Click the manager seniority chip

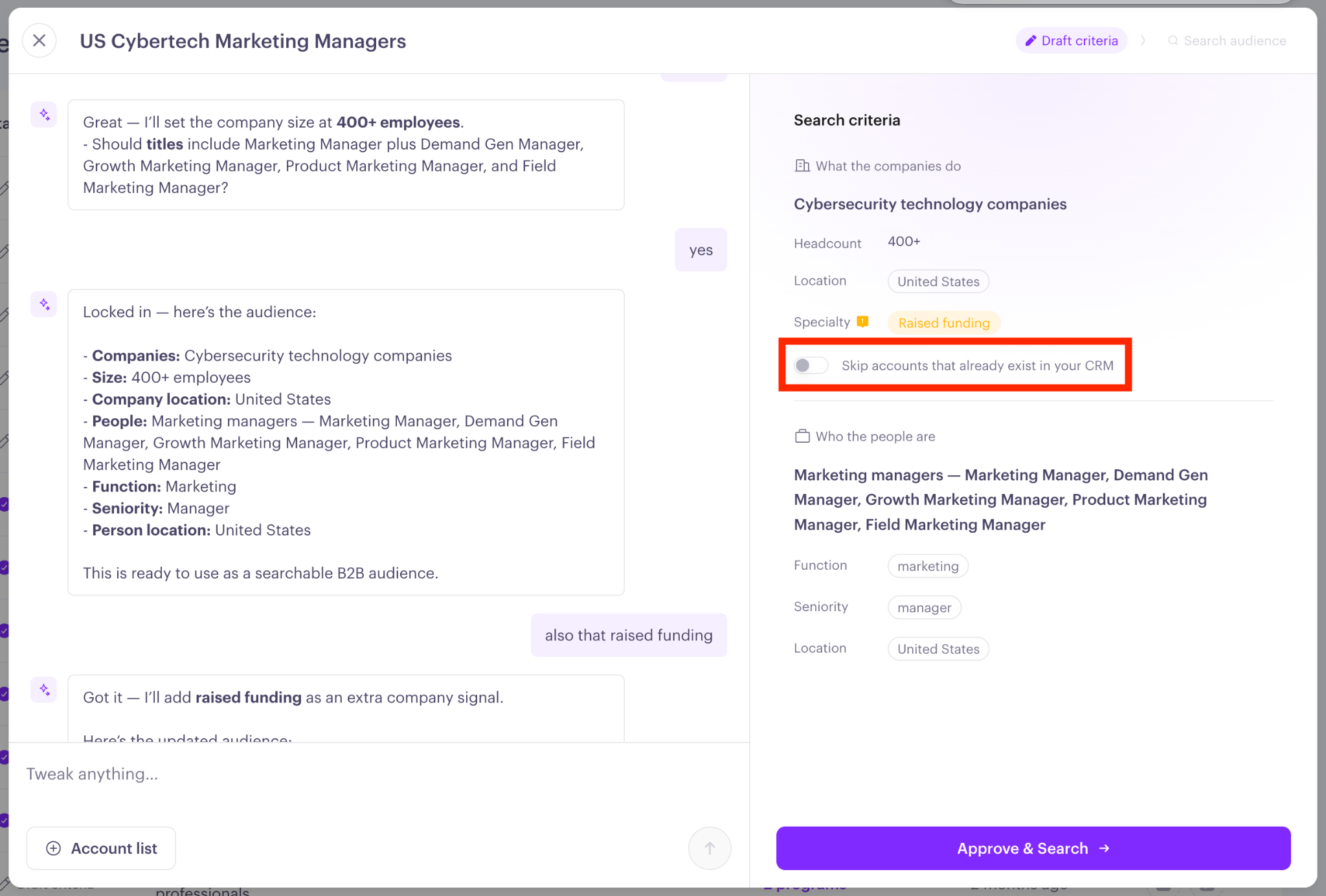point(924,607)
